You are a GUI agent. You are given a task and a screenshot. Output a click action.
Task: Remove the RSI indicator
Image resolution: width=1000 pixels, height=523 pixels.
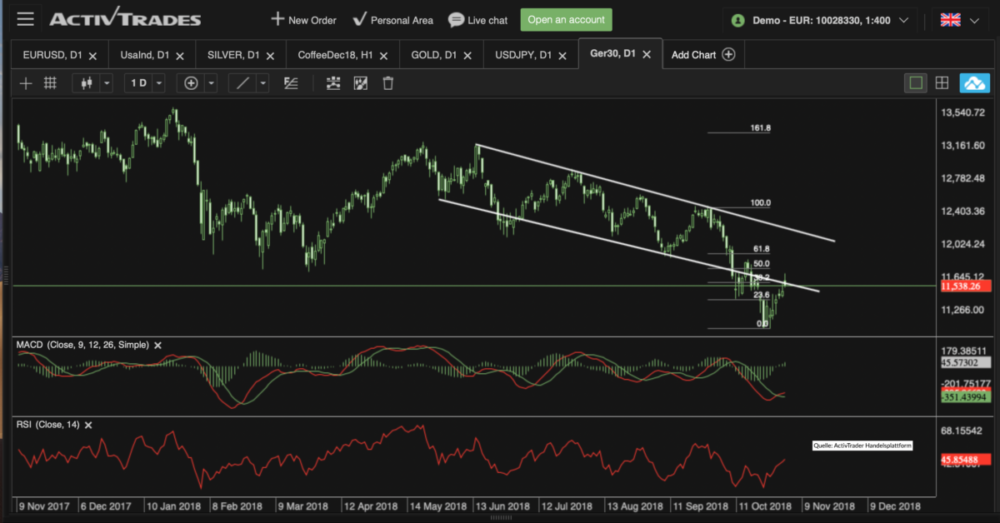[89, 425]
